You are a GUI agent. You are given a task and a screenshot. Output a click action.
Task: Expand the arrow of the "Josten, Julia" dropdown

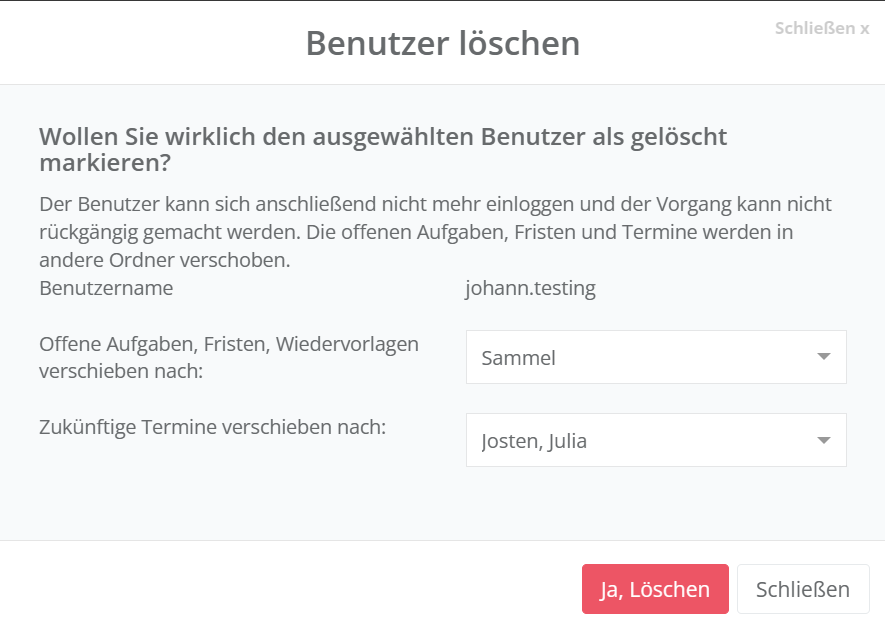tap(823, 440)
